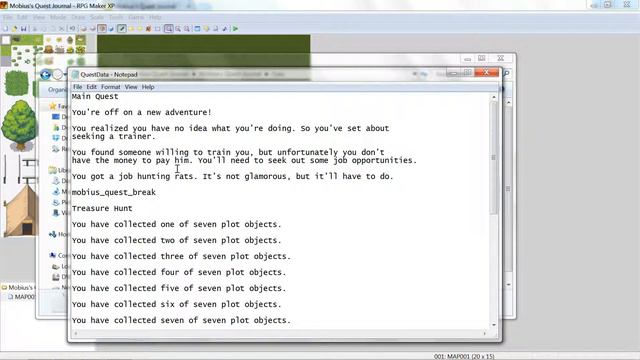Select the Rectangle drawing tool
Viewport: 640px width, 360px height.
click(x=131, y=29)
